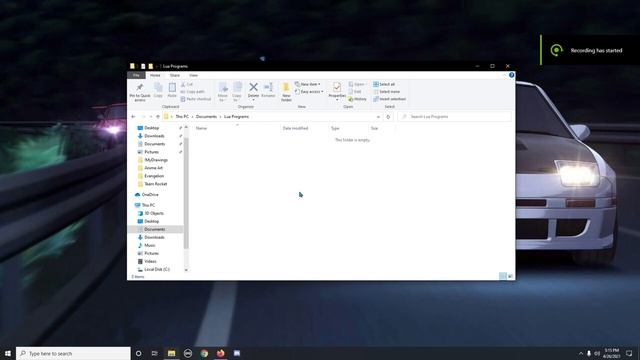Click Search Lua Programs field
The width and height of the screenshot is (640, 360).
454,117
